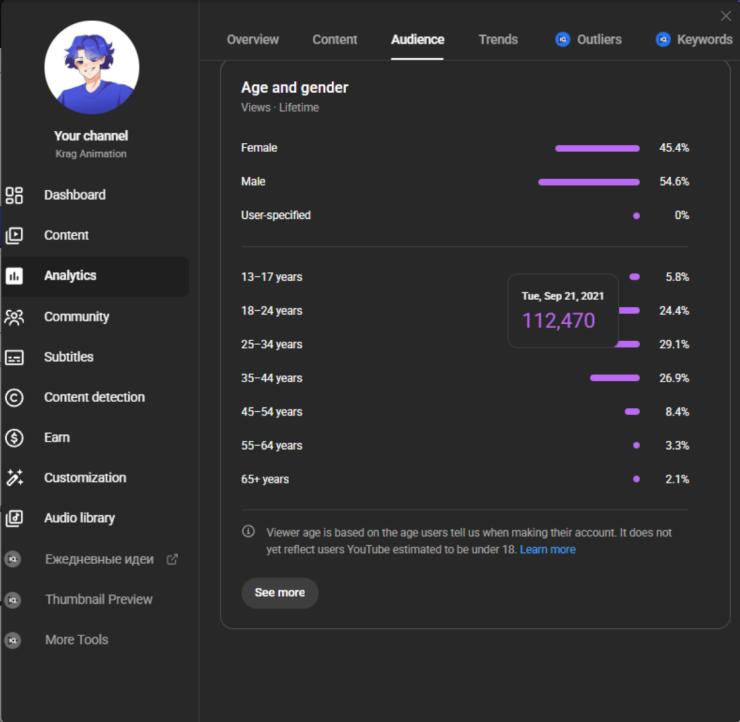Open the Customization magic wand icon
This screenshot has height=722, width=740.
coord(14,478)
